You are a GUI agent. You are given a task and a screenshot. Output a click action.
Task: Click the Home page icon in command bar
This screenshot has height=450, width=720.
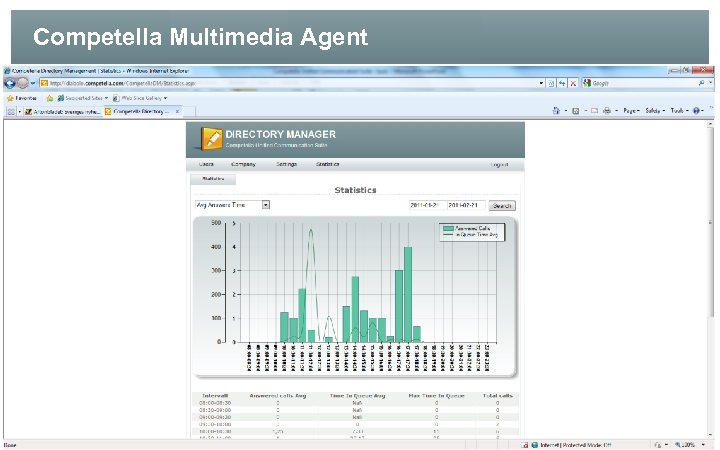point(556,111)
